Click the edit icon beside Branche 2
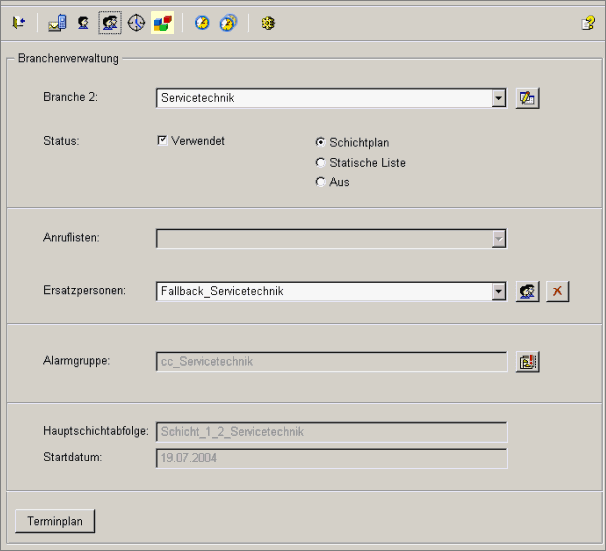 pos(527,98)
